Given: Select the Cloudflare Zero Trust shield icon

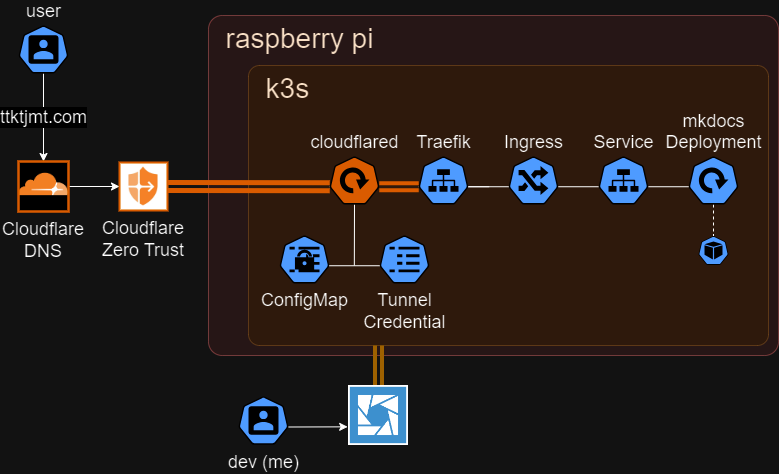Looking at the screenshot, I should [x=143, y=186].
